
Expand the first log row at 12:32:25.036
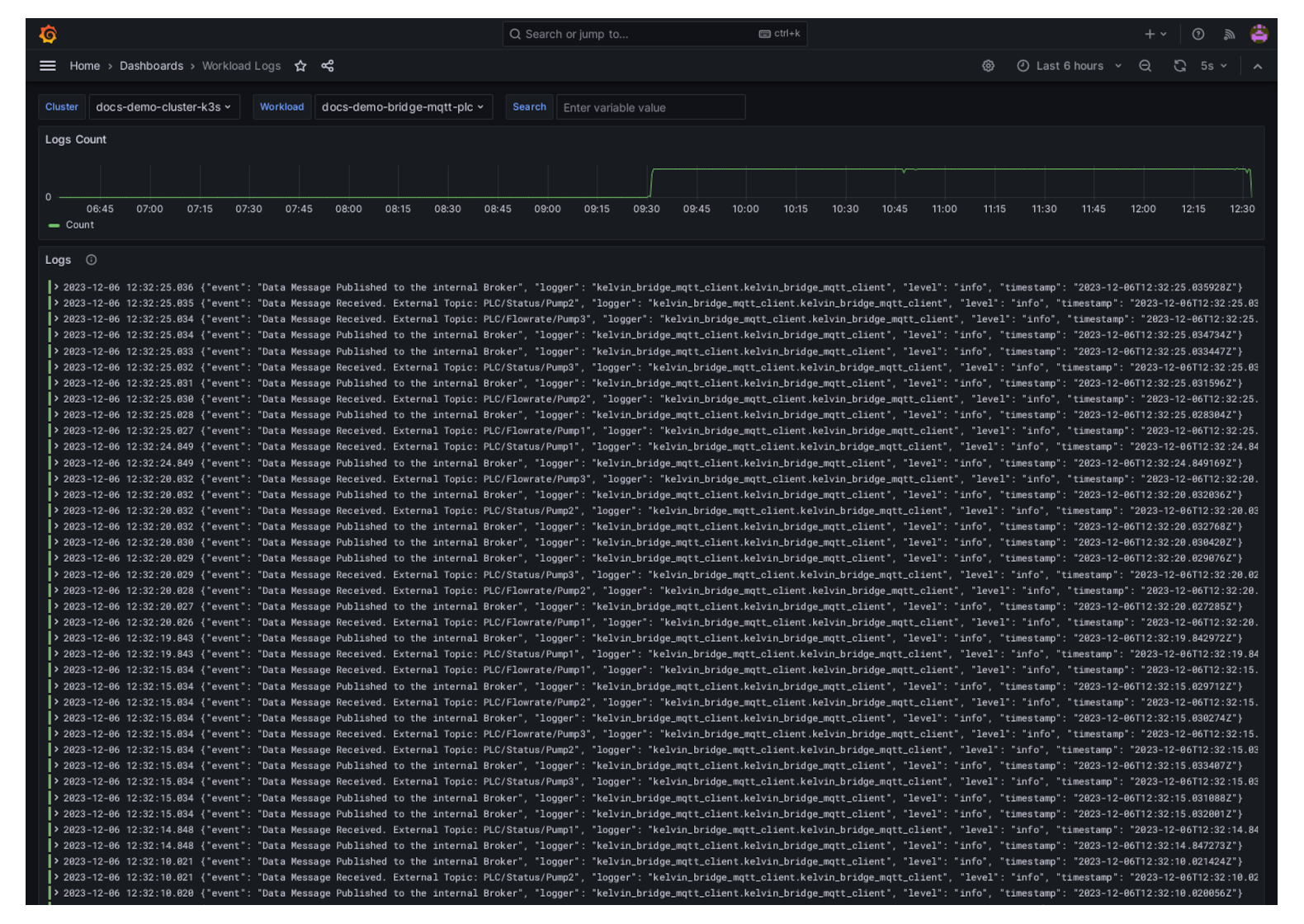click(56, 288)
